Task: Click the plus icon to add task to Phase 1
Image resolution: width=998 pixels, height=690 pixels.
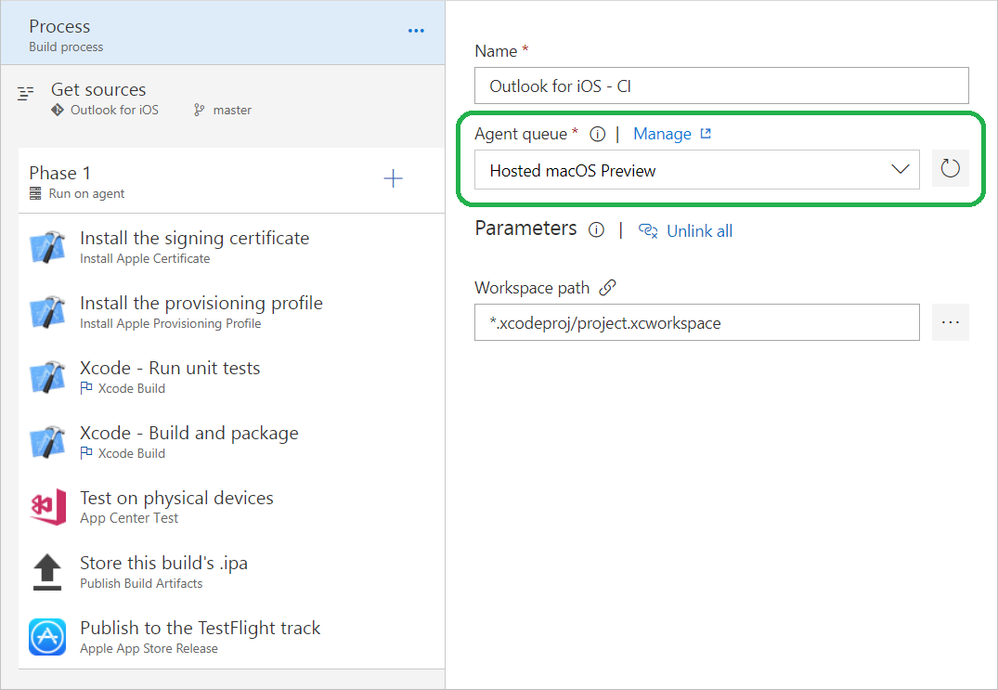Action: click(x=394, y=179)
